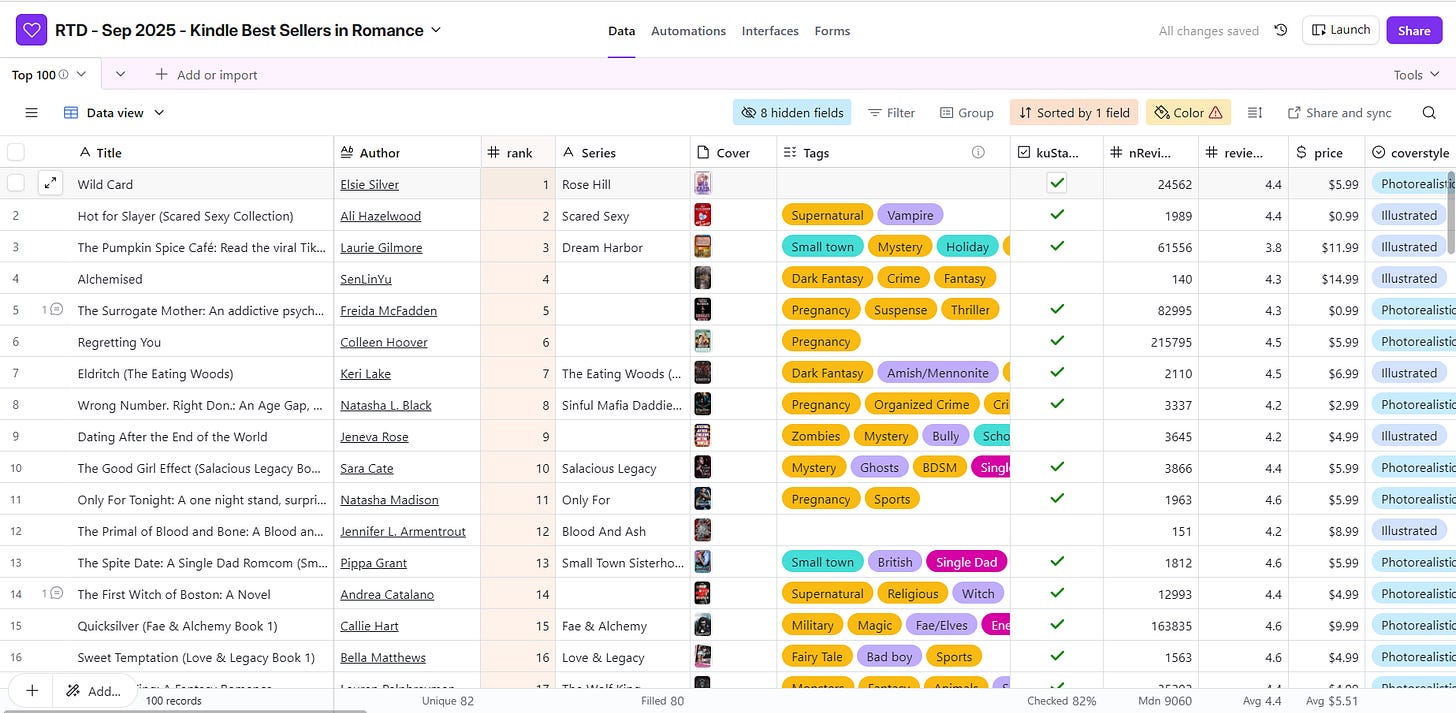Click the search magnifier icon
Viewport: 1456px width, 713px height.
coord(1428,113)
